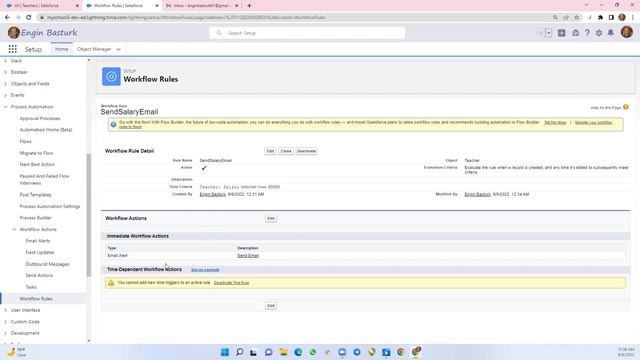Screen dimensions: 640x360
Task: Expand the Events tree node
Action: pos(5,95)
